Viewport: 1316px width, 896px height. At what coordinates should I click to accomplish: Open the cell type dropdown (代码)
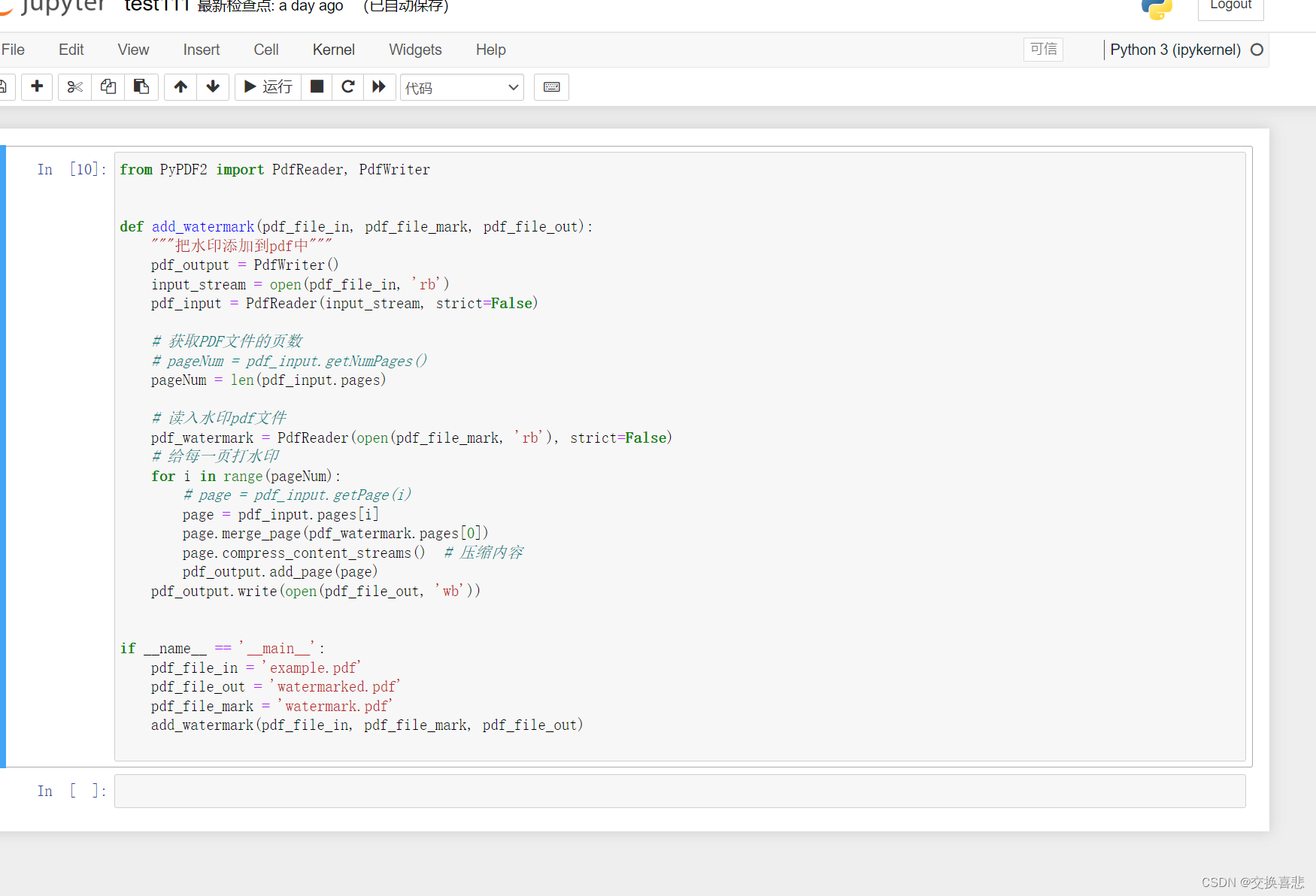(x=462, y=87)
